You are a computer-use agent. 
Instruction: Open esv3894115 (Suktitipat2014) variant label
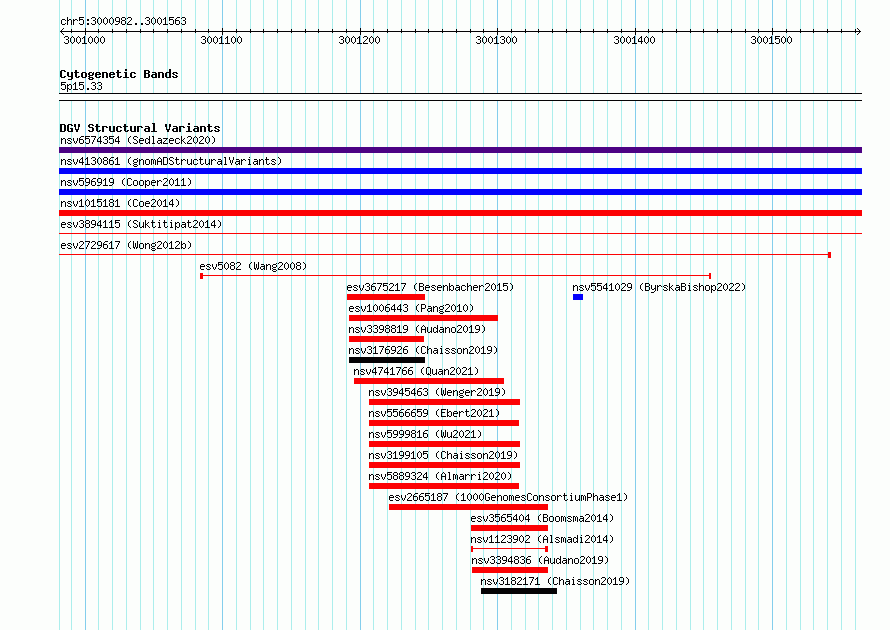pyautogui.click(x=141, y=224)
